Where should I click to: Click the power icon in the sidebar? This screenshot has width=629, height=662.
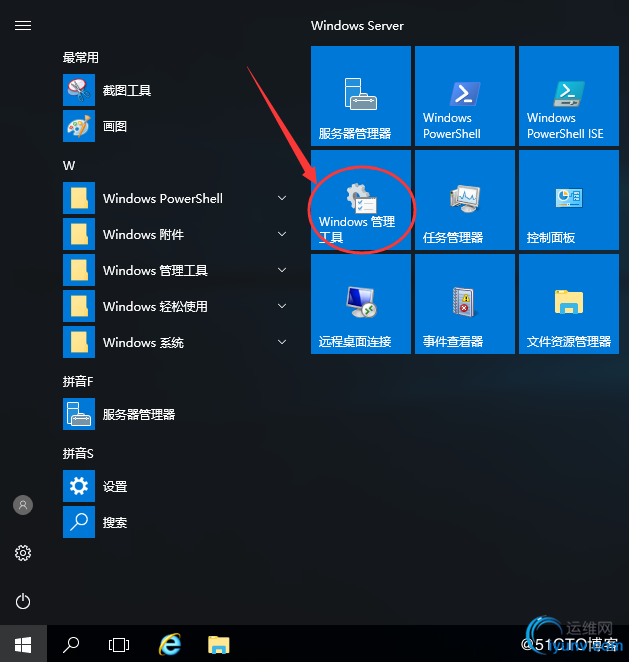23,601
